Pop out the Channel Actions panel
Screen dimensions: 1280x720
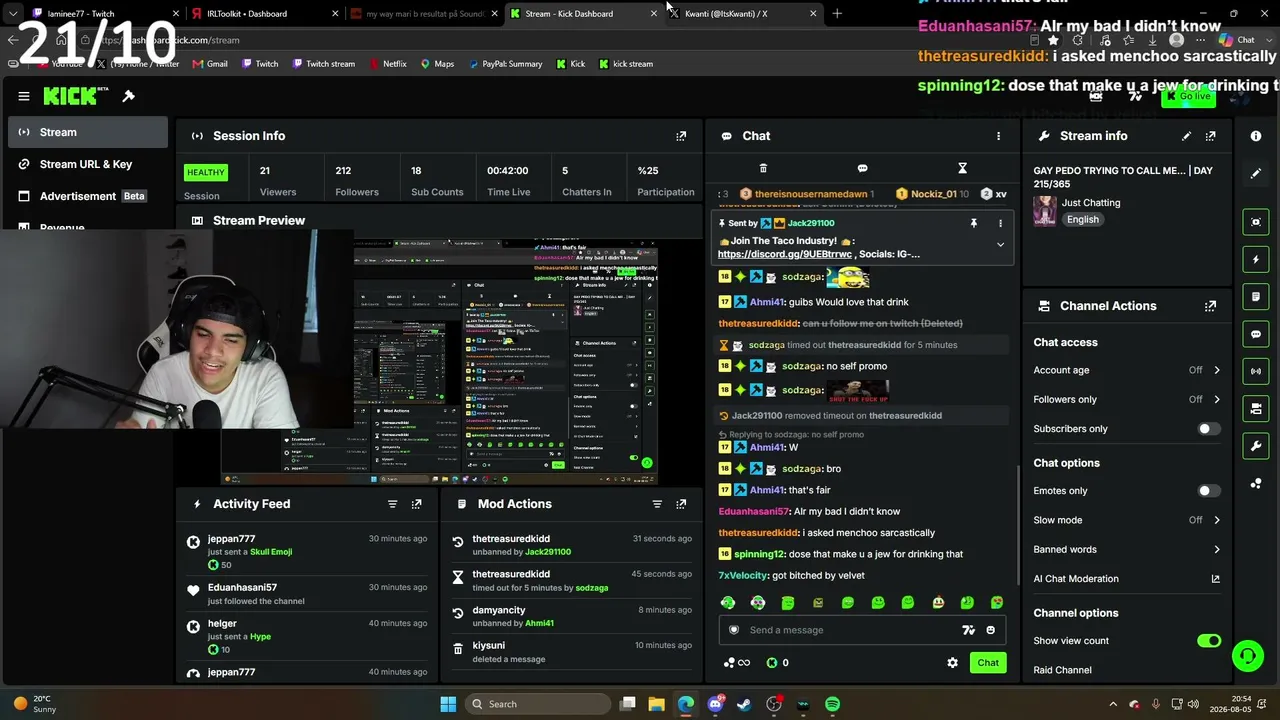pyautogui.click(x=1210, y=306)
